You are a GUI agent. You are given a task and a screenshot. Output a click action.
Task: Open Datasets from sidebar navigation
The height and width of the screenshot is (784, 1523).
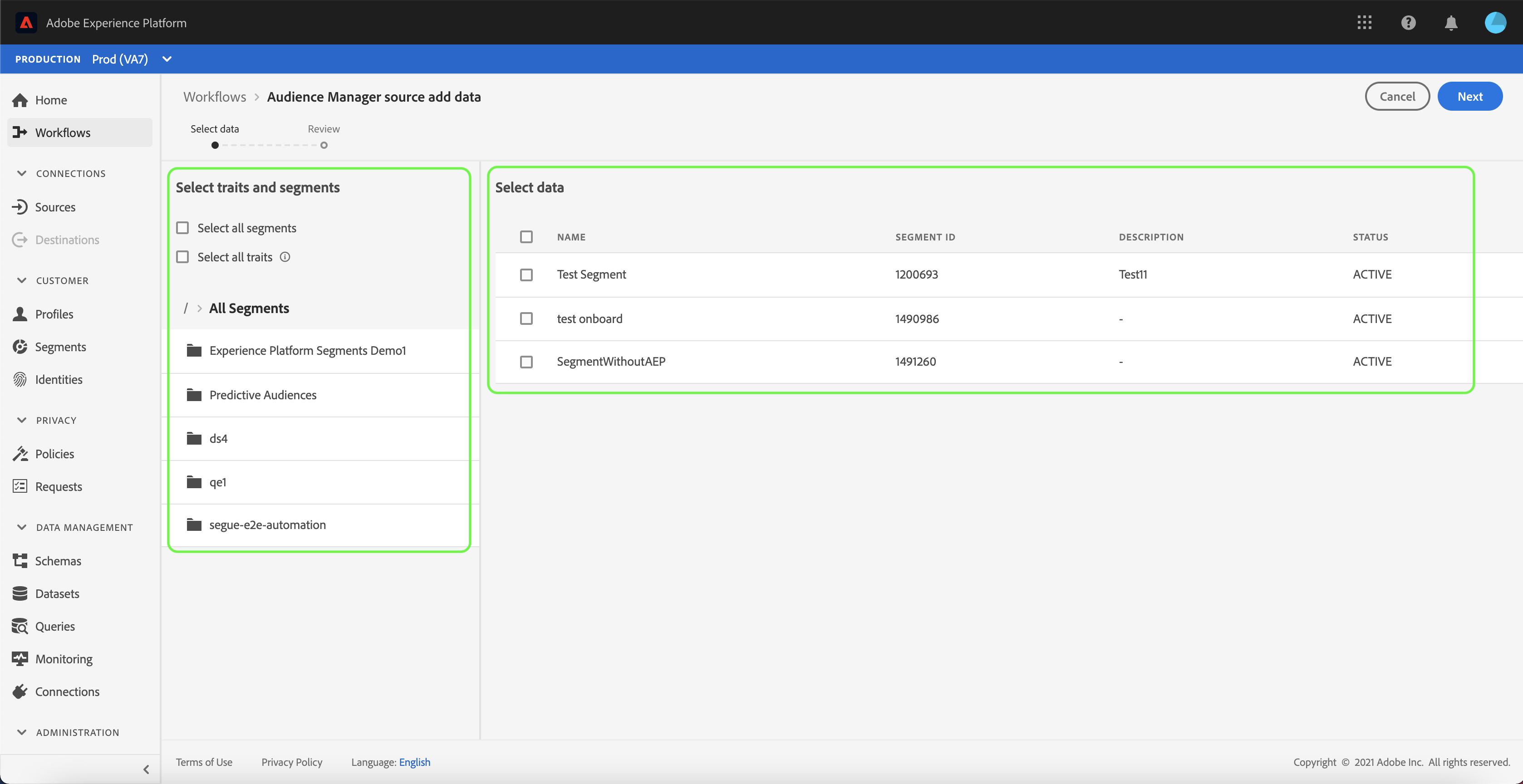[x=57, y=593]
